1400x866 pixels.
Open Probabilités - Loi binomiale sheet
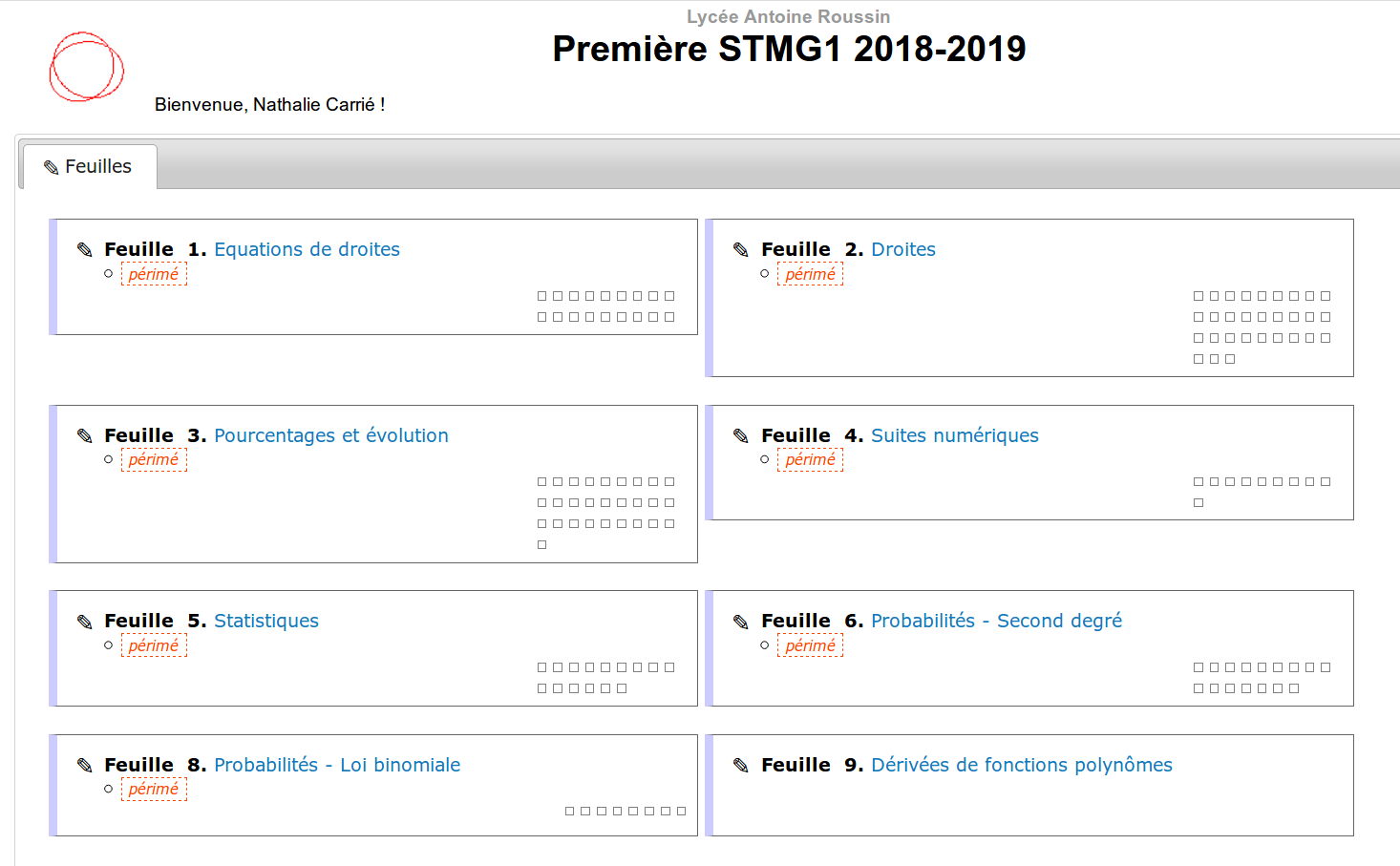[336, 765]
